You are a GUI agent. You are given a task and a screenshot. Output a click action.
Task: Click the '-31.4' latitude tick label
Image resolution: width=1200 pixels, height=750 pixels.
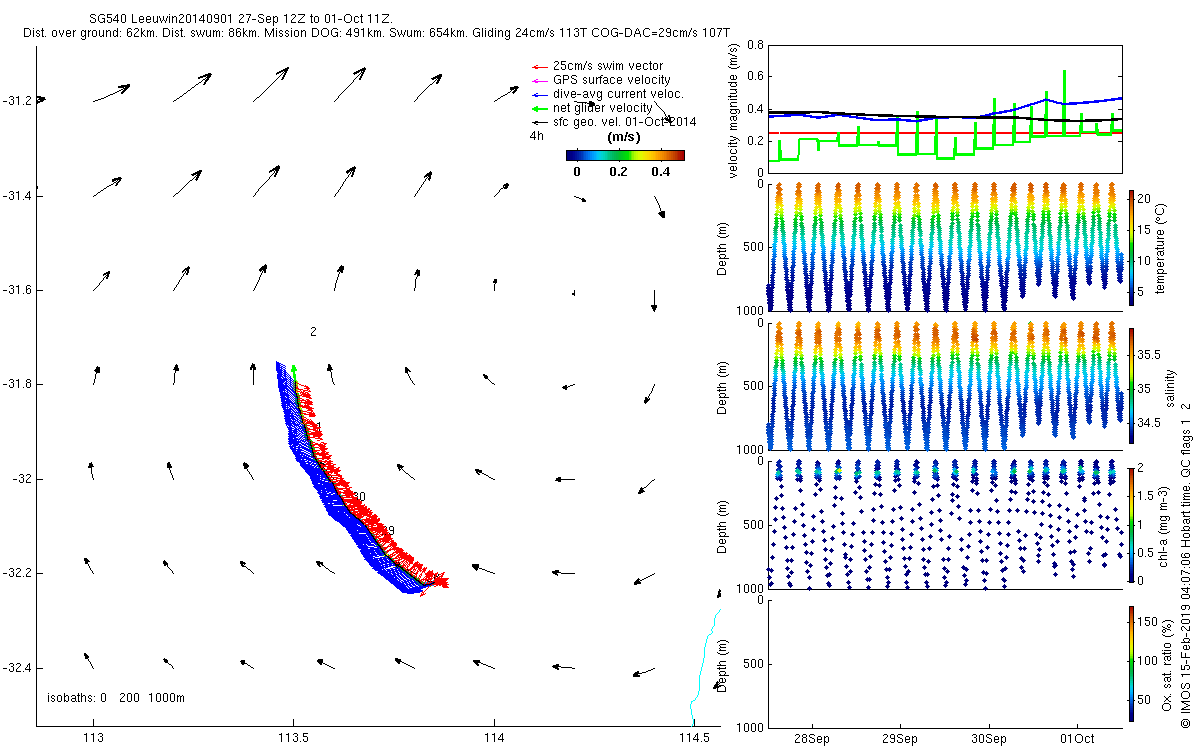point(17,195)
